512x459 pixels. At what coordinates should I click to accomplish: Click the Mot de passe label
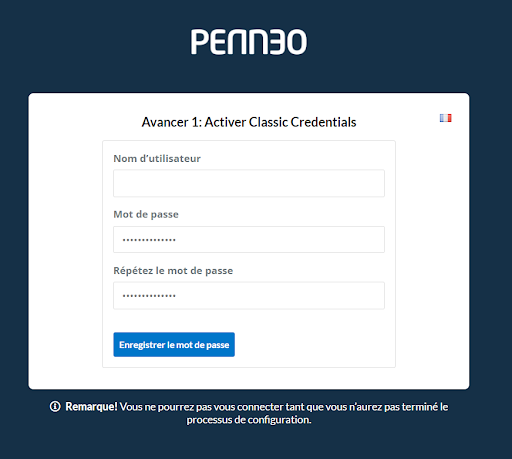pyautogui.click(x=146, y=214)
